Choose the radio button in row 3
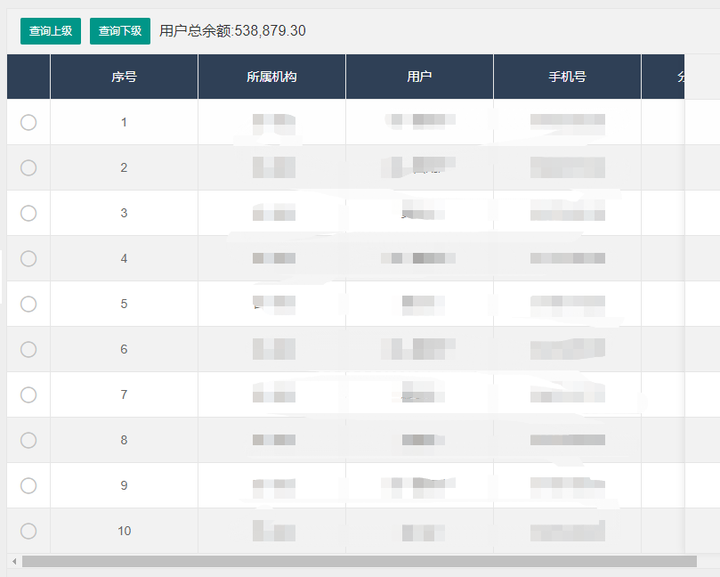The height and width of the screenshot is (577, 720). (x=28, y=213)
